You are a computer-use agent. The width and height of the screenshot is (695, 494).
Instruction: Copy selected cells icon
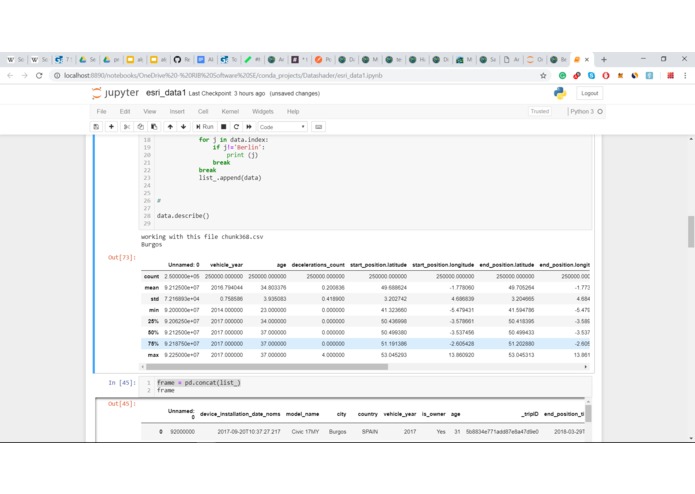pyautogui.click(x=141, y=127)
